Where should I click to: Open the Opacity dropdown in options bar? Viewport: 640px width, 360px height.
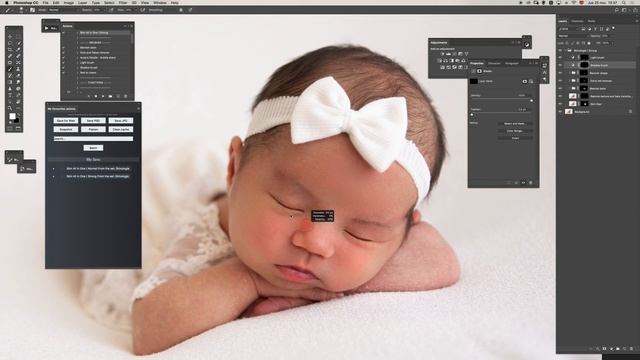coord(104,10)
